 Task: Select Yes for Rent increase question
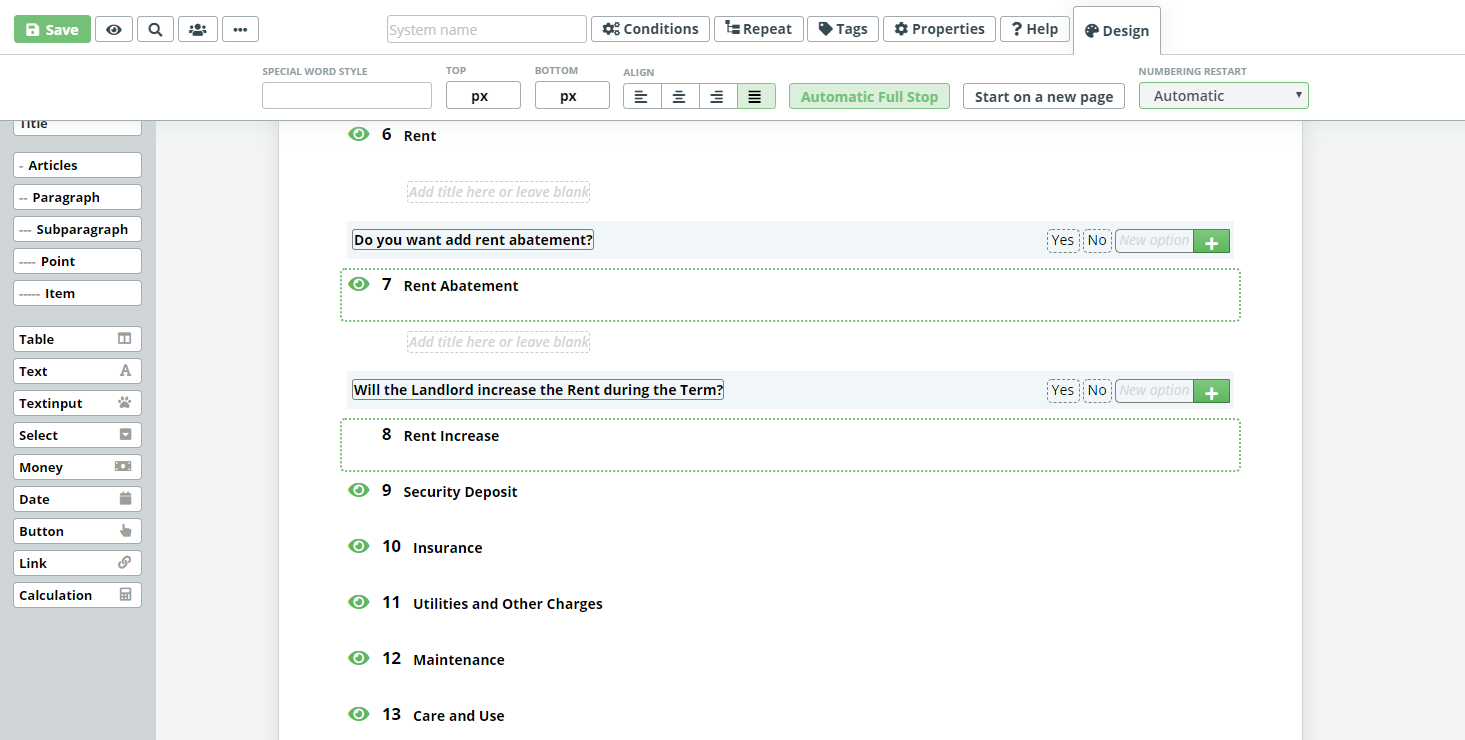point(1063,390)
